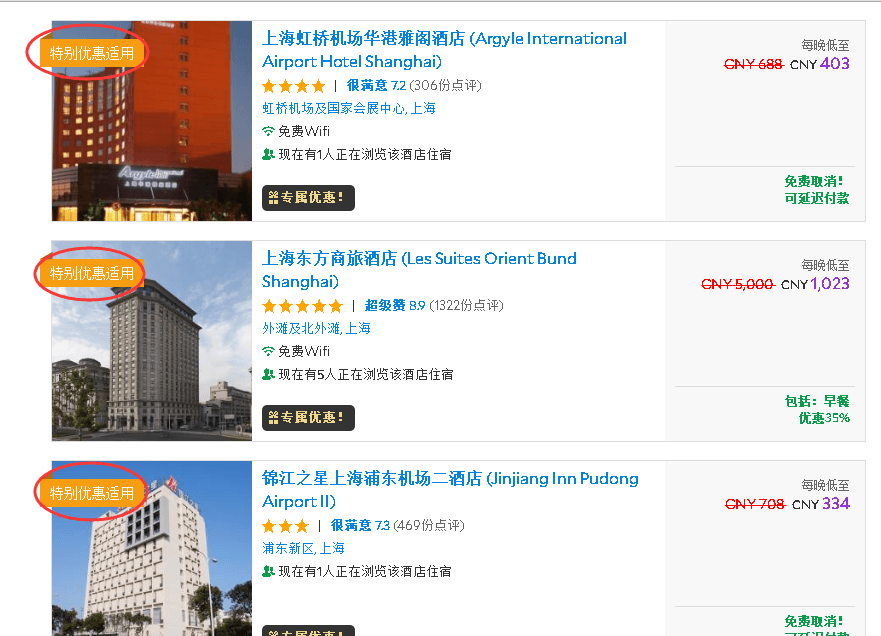Viewport: 881px width, 636px height.
Task: Click crossed-out CNY 5,000 price
Action: [738, 285]
